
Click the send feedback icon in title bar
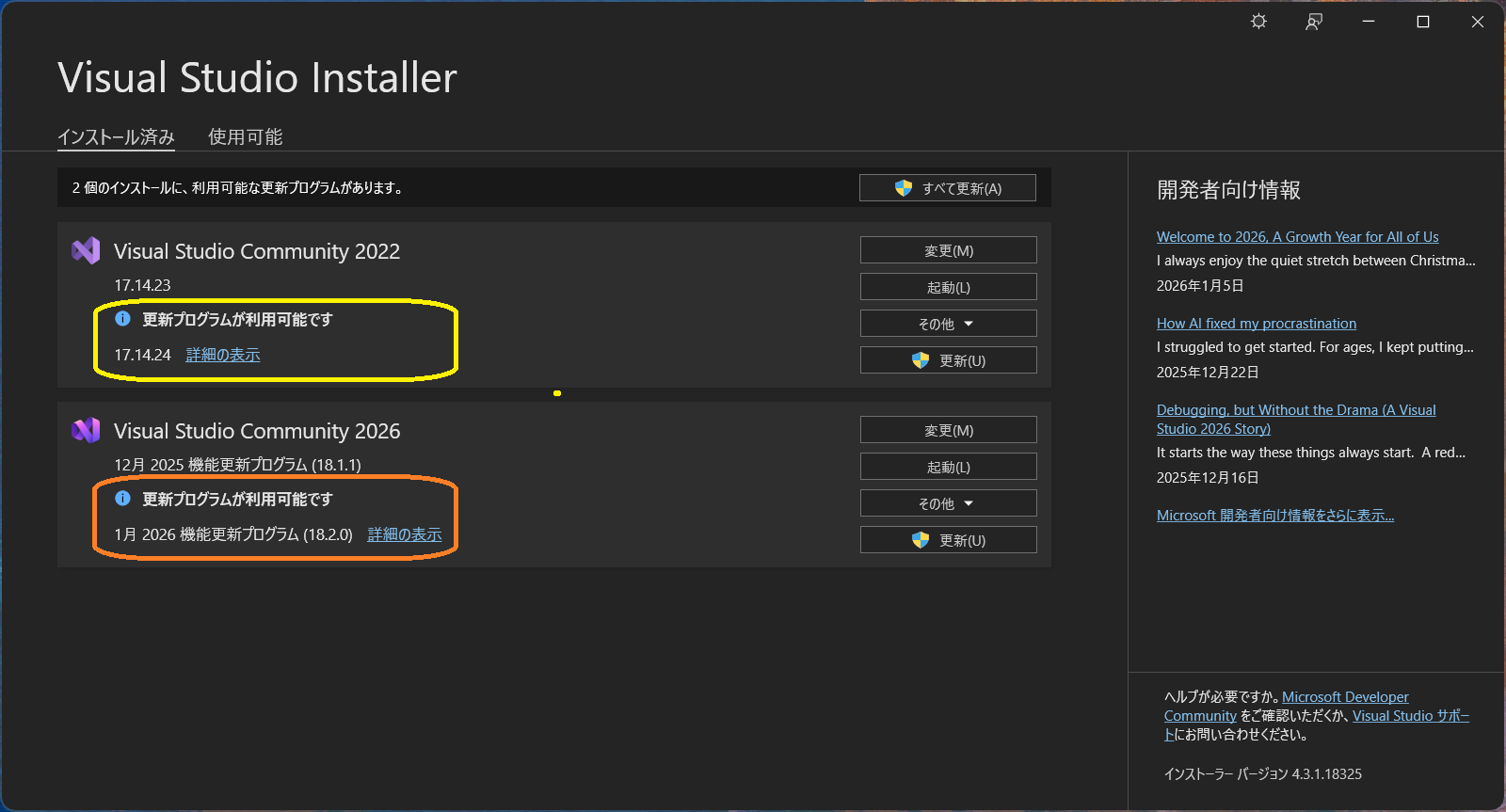1314,22
